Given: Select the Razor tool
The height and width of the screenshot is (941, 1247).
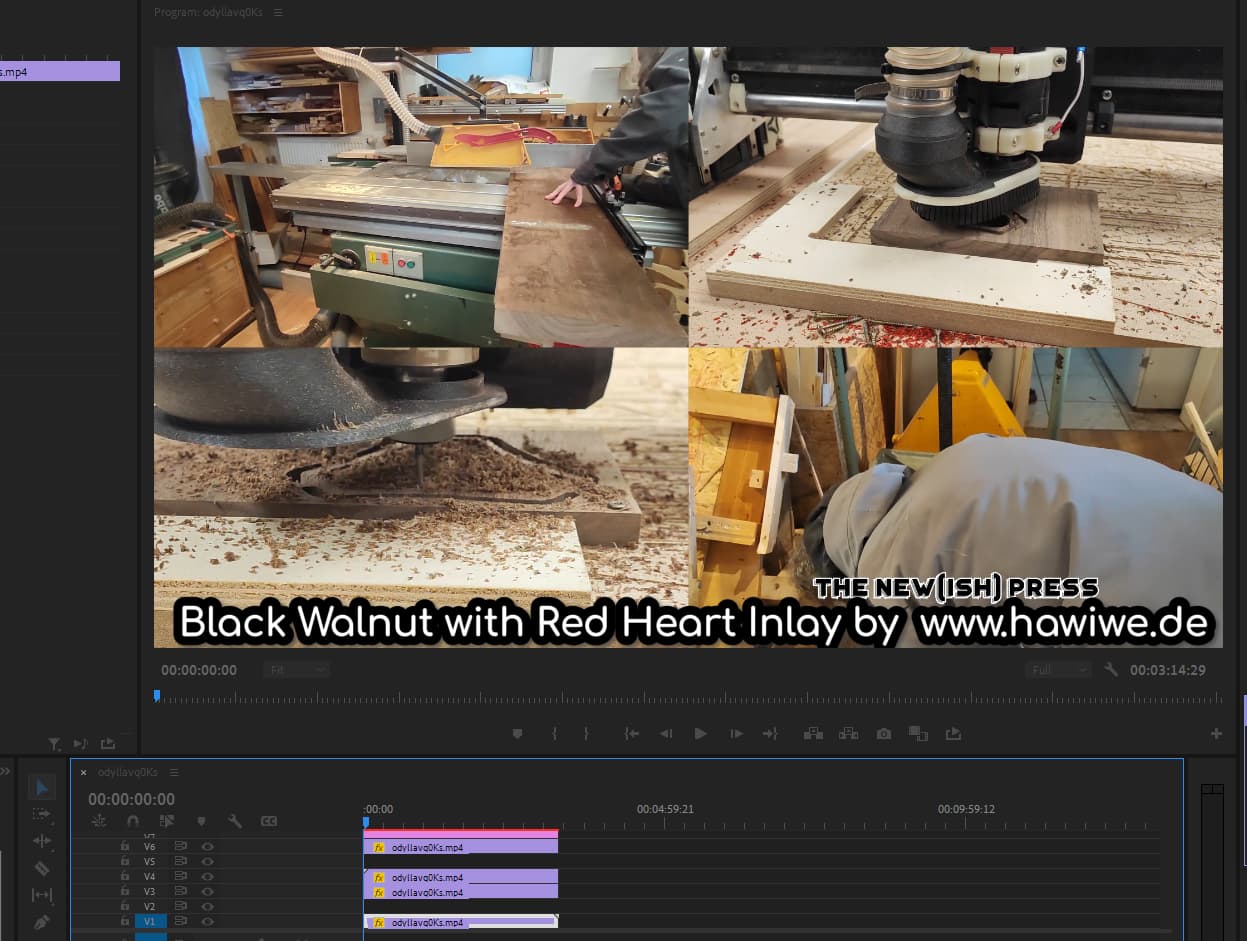Looking at the screenshot, I should coord(42,868).
